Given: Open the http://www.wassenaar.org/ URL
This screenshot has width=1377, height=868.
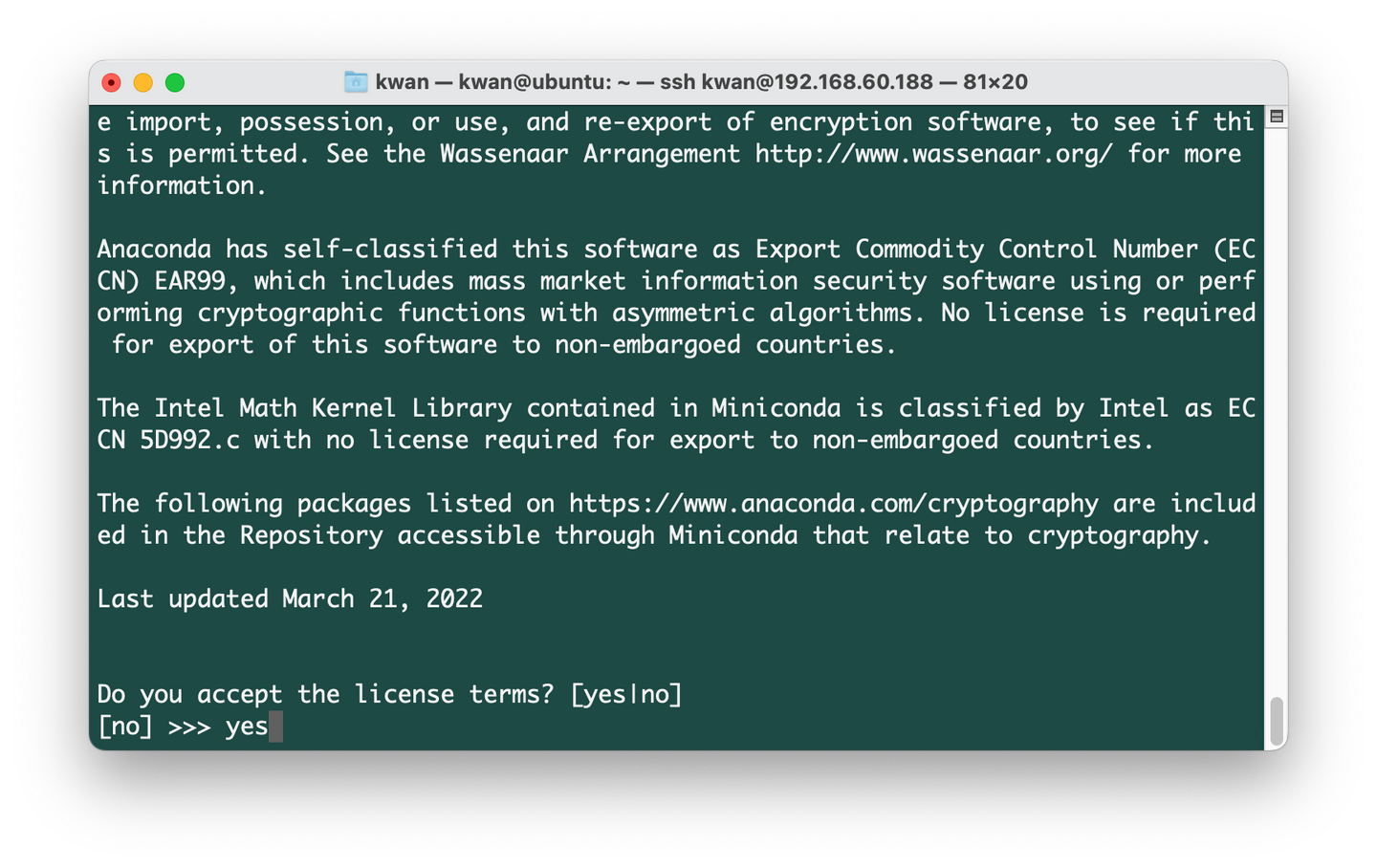Looking at the screenshot, I should pyautogui.click(x=933, y=154).
